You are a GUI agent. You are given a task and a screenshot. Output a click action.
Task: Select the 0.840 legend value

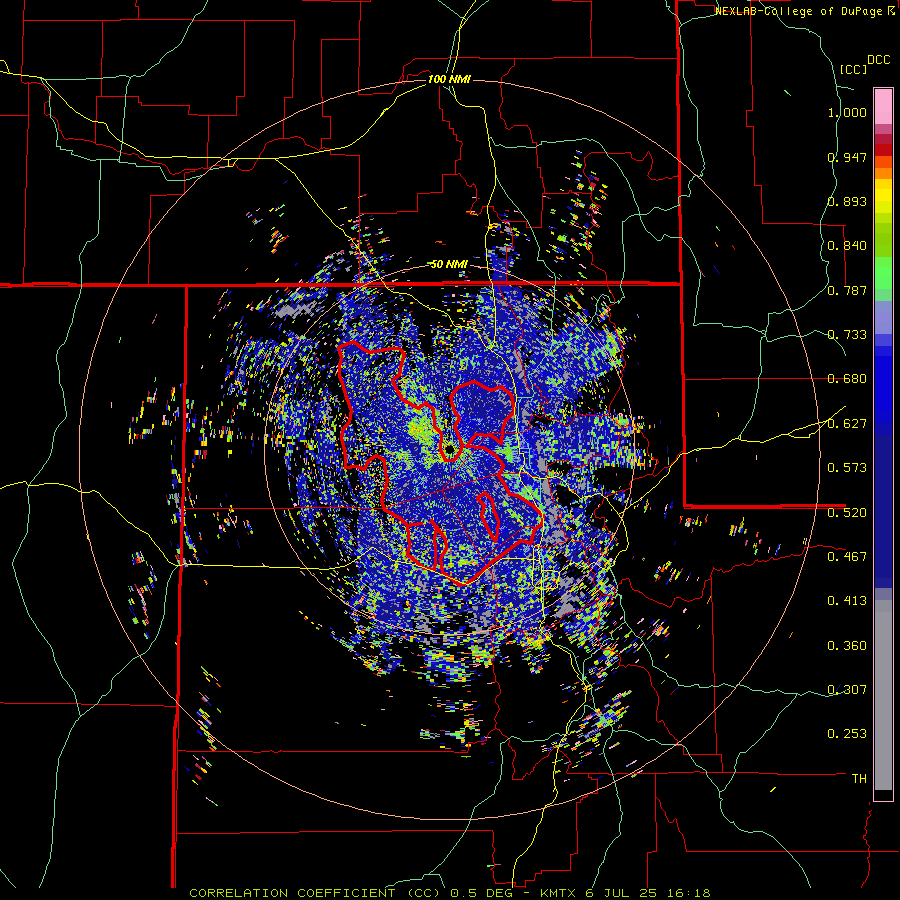point(847,246)
